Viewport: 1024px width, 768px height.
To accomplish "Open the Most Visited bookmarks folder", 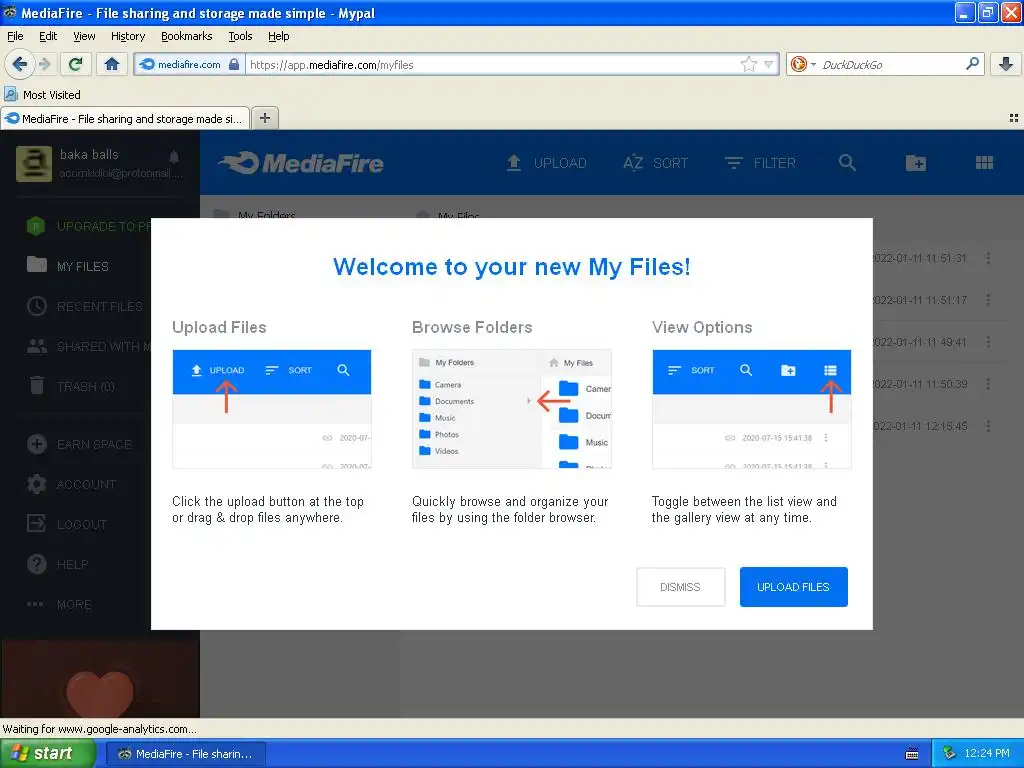I will [x=43, y=95].
